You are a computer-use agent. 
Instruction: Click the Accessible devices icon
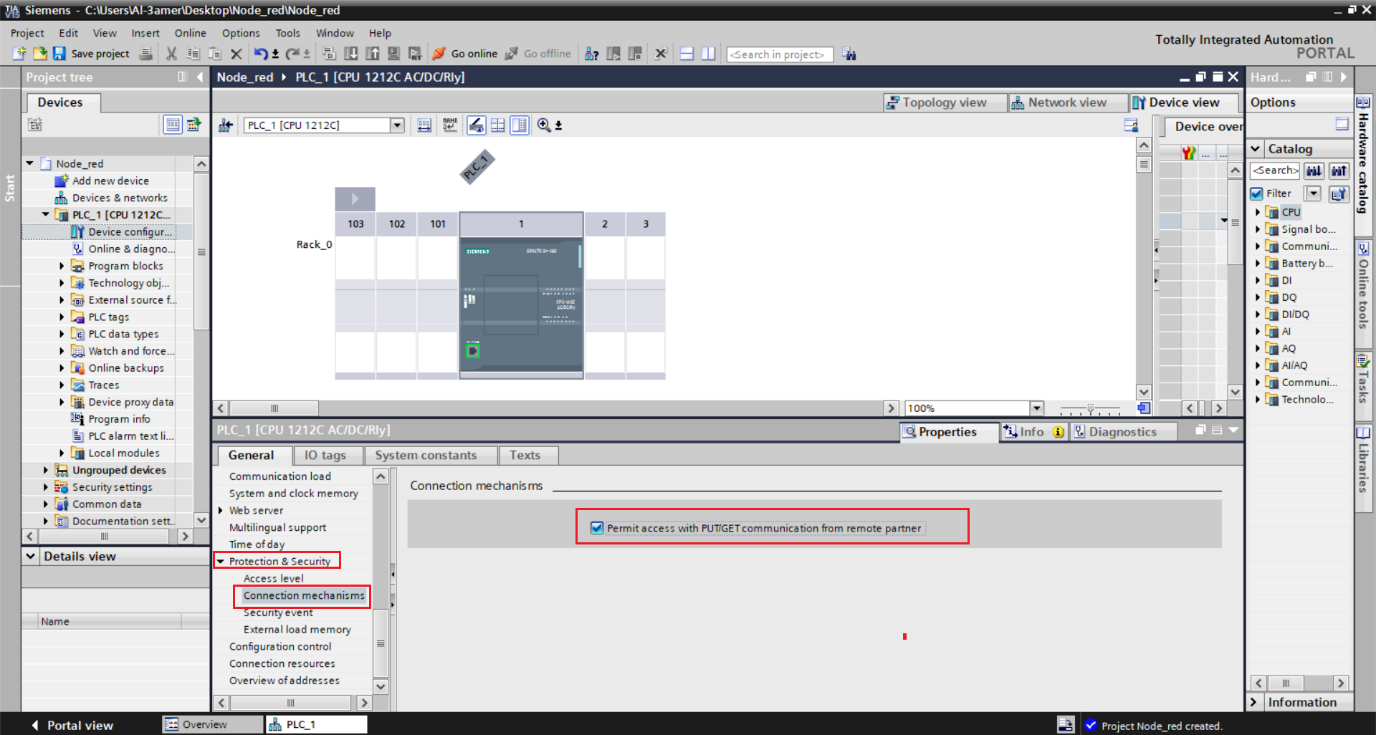click(590, 53)
